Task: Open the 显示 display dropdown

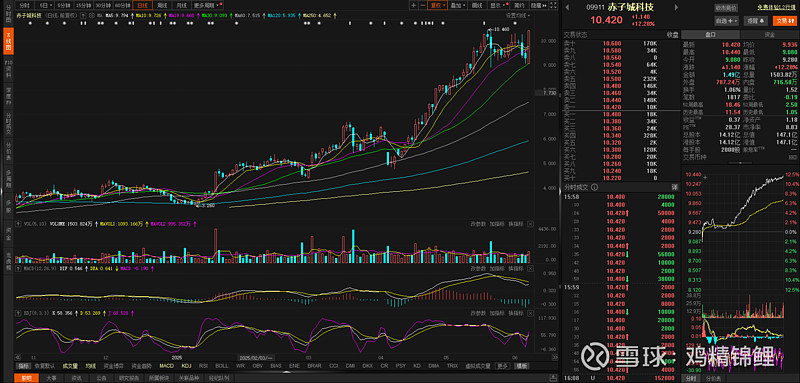Action: click(x=497, y=5)
